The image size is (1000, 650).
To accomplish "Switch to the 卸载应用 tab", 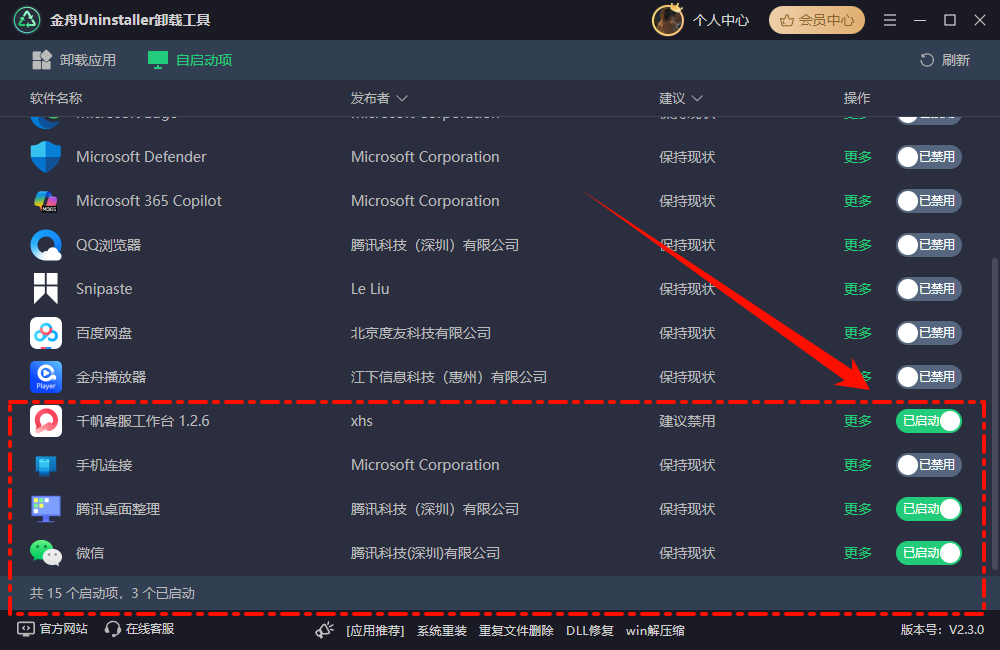I will pyautogui.click(x=74, y=60).
